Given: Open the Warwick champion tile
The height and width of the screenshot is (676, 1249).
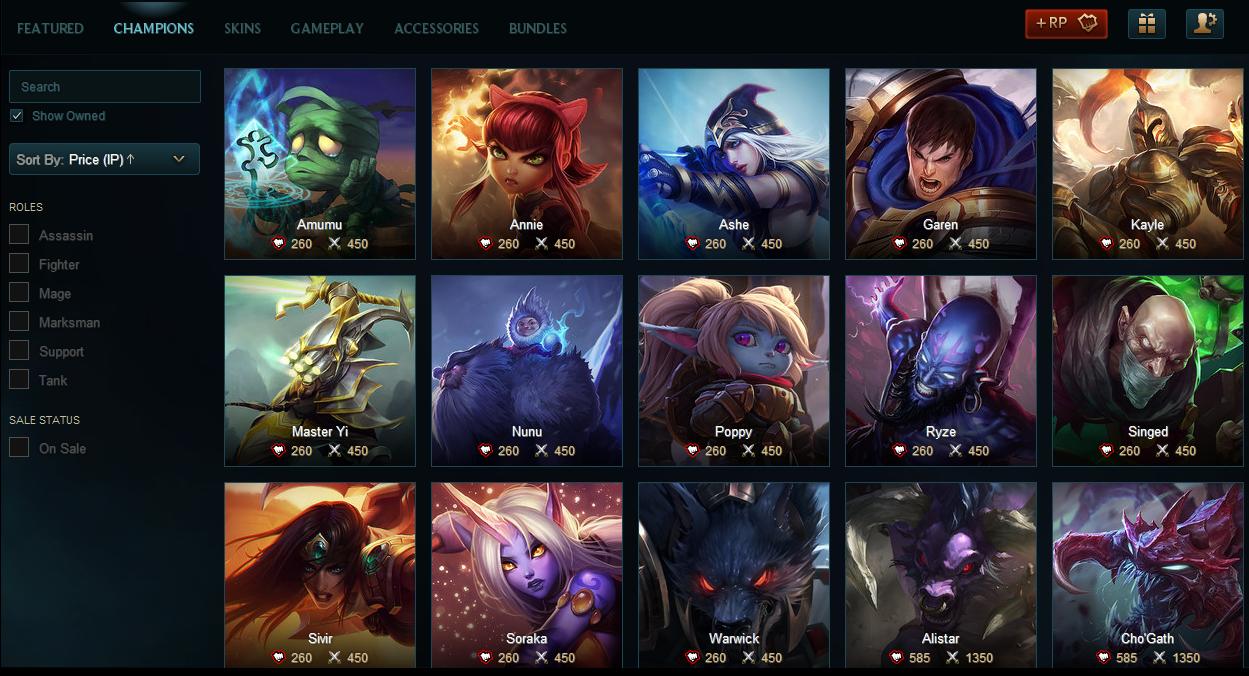Looking at the screenshot, I should 734,575.
